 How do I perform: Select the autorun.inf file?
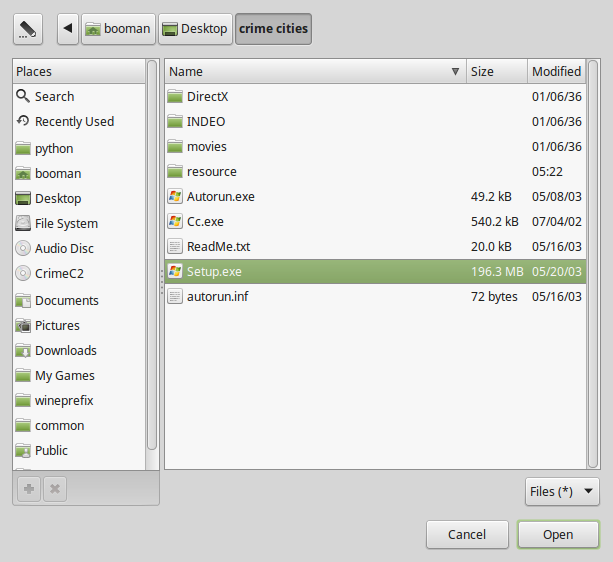point(375,297)
